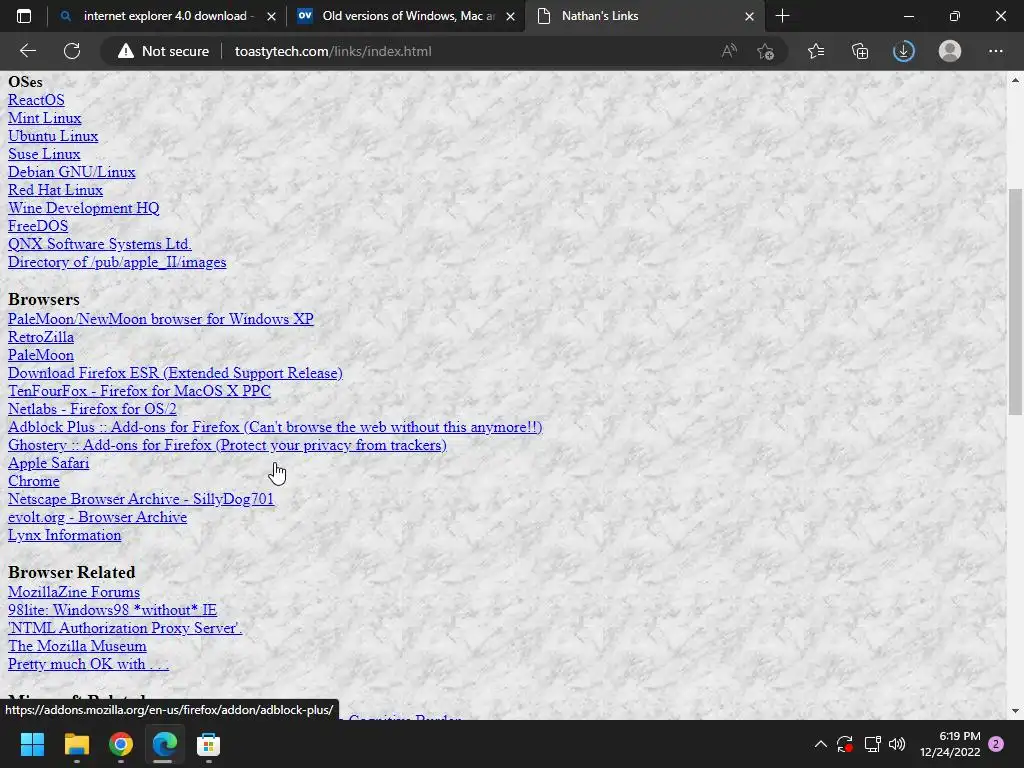Close the internet explorer 4.0 download tab

272,16
